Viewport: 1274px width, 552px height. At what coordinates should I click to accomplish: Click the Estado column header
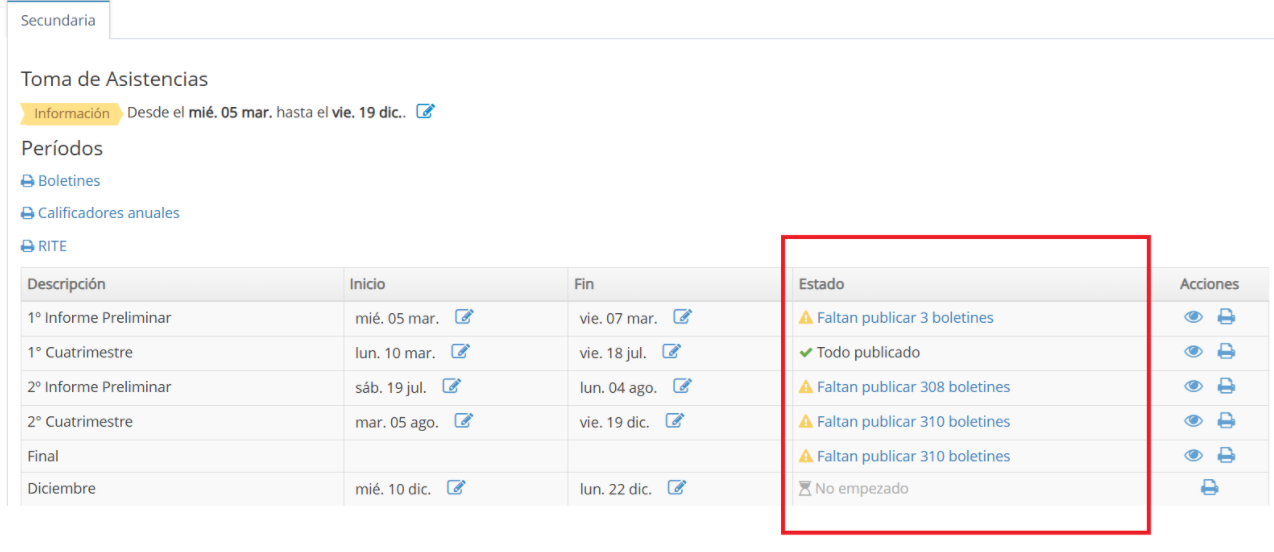[821, 284]
